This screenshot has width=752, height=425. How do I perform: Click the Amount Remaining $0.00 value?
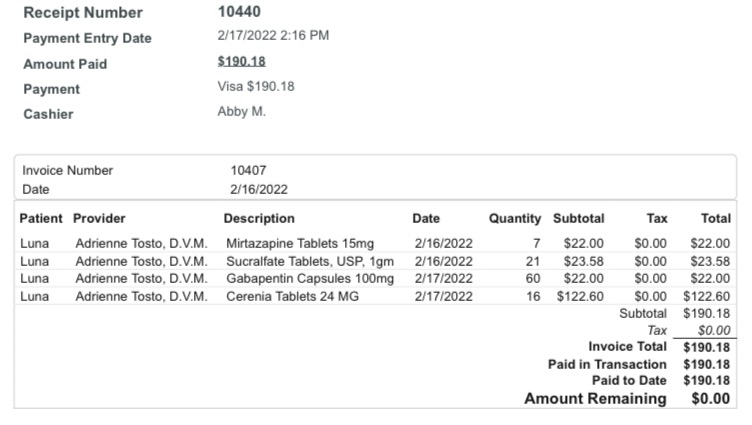point(710,399)
